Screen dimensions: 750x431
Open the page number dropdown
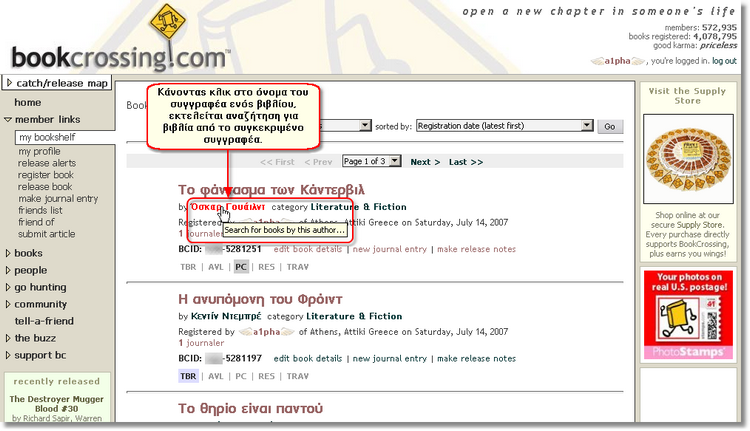click(x=371, y=161)
